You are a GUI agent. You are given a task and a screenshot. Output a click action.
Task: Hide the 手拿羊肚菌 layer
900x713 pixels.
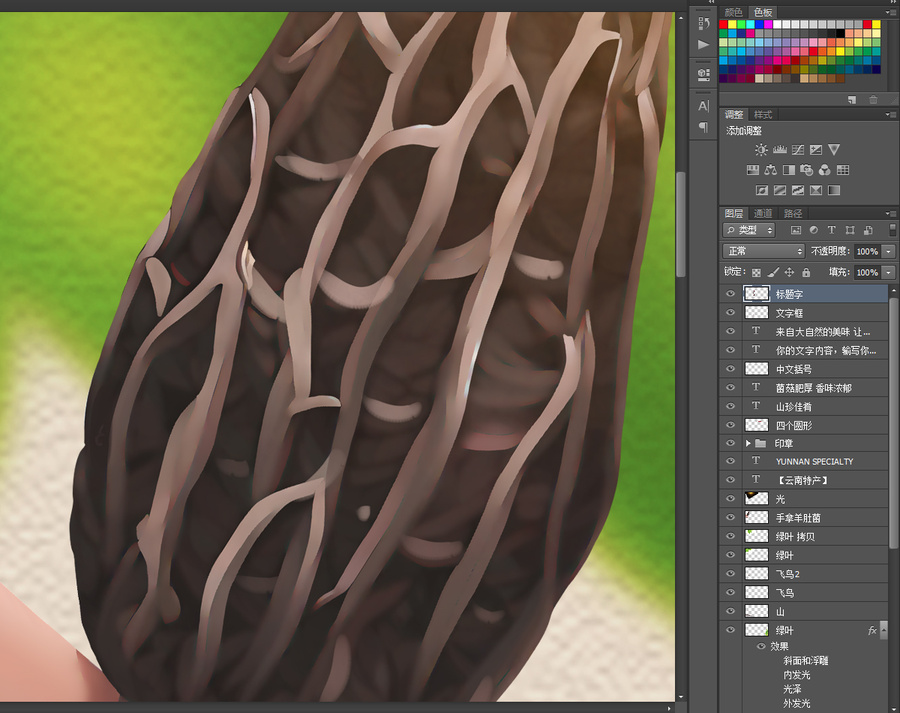coord(730,517)
